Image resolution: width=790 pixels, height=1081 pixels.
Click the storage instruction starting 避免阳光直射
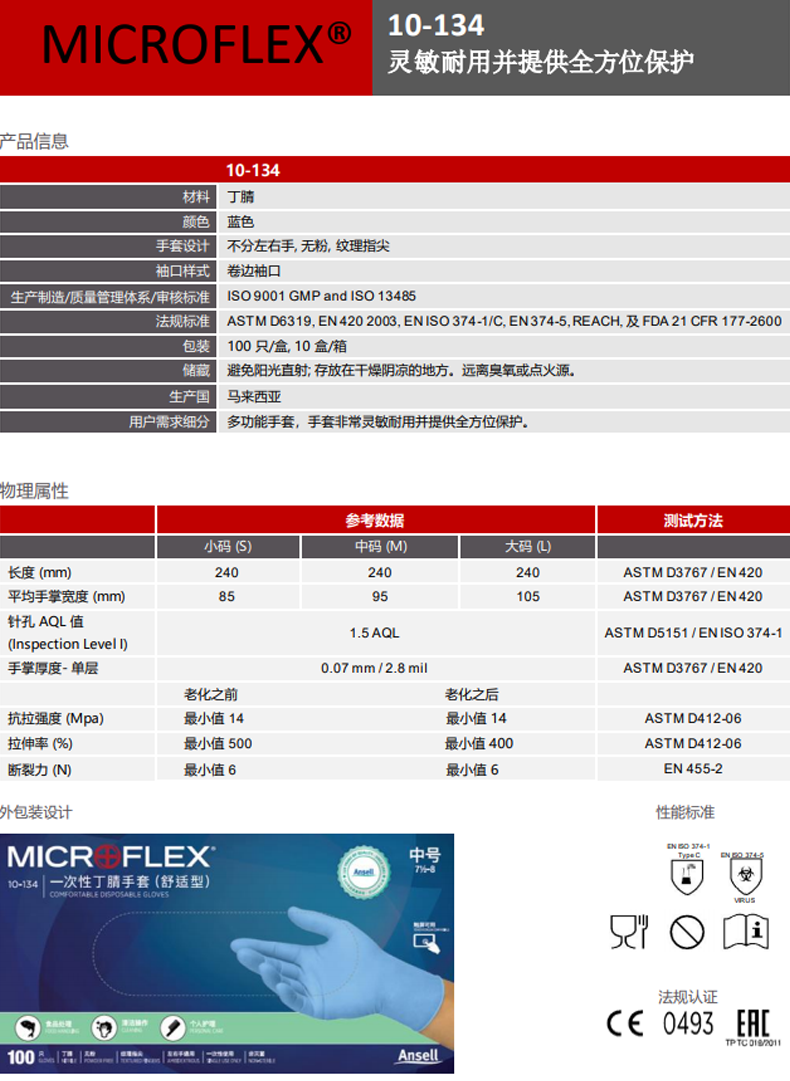tap(401, 371)
